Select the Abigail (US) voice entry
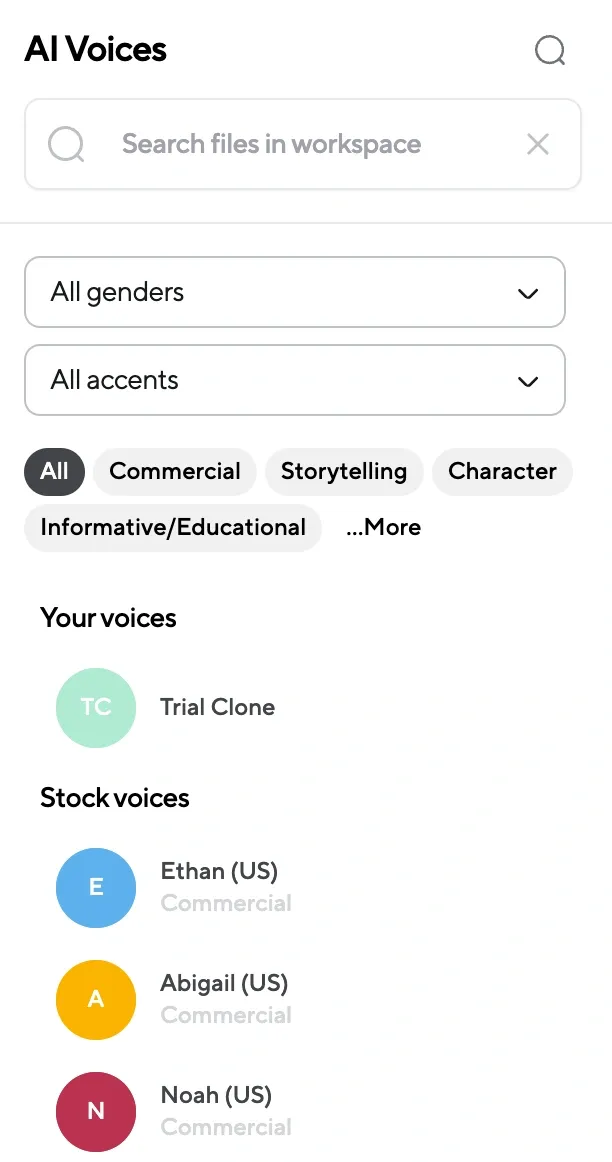Viewport: 612px width, 1162px height. coord(224,983)
